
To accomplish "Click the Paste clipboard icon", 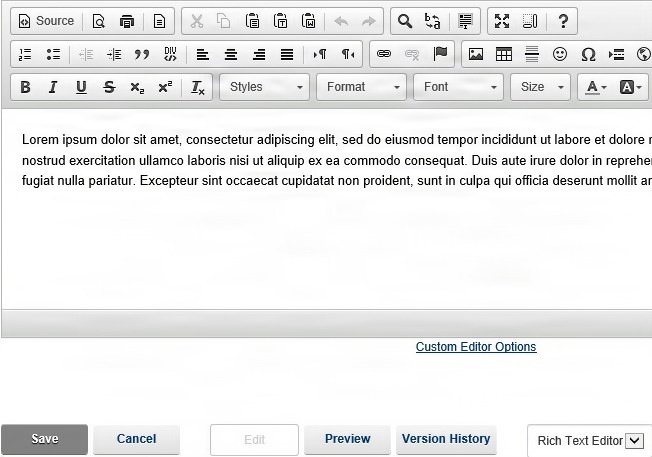I will (x=252, y=21).
